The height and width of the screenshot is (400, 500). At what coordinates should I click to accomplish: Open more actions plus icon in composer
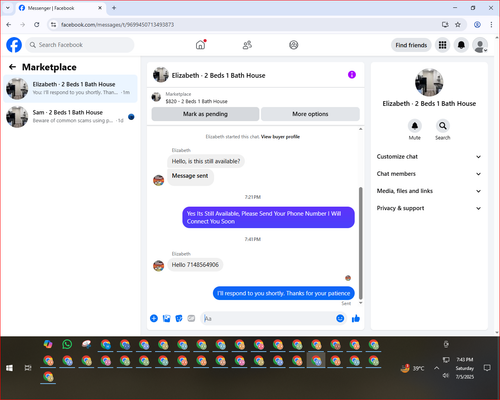[154, 318]
